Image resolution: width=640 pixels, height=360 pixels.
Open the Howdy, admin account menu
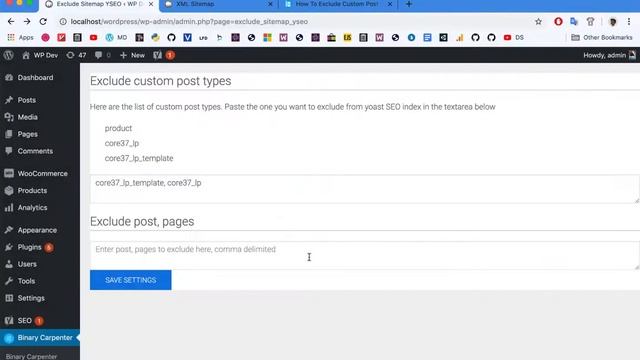click(x=609, y=55)
